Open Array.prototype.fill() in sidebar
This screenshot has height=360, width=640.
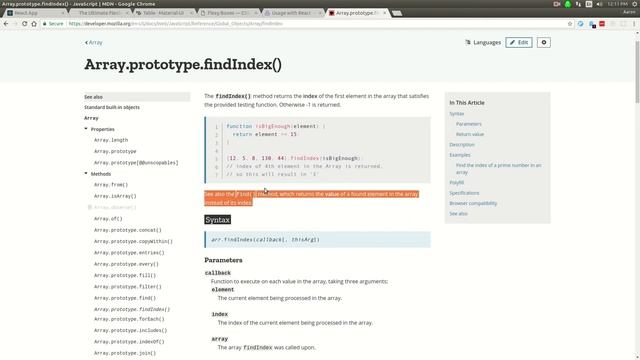[125, 276]
